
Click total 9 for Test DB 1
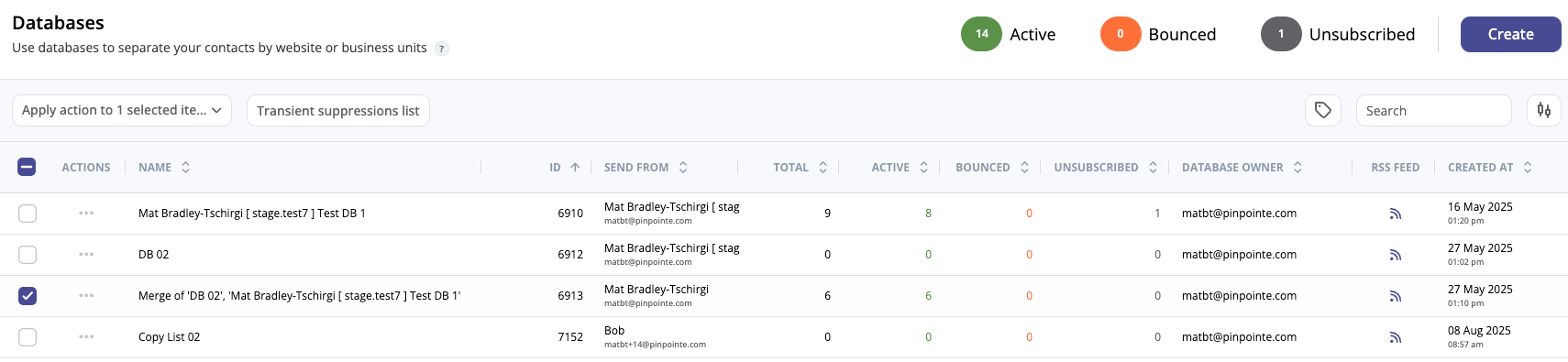[827, 214]
